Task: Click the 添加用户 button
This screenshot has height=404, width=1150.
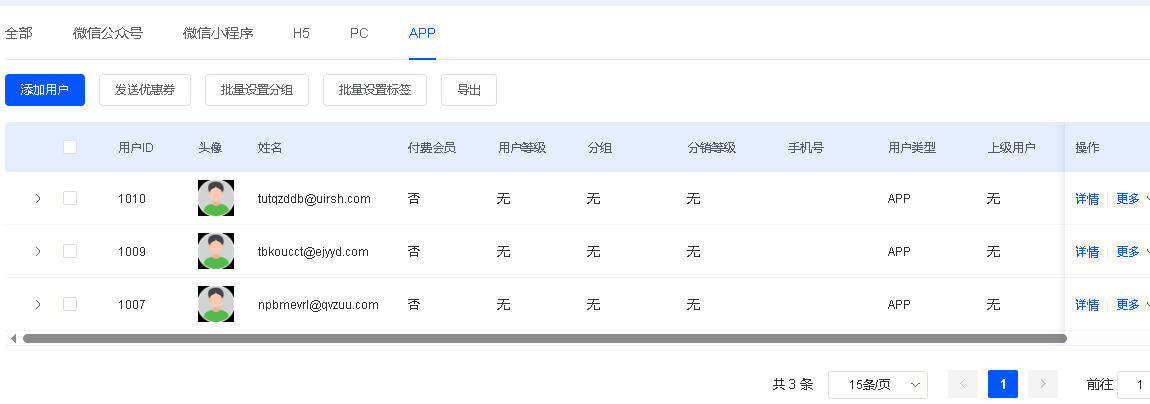Action: 45,90
